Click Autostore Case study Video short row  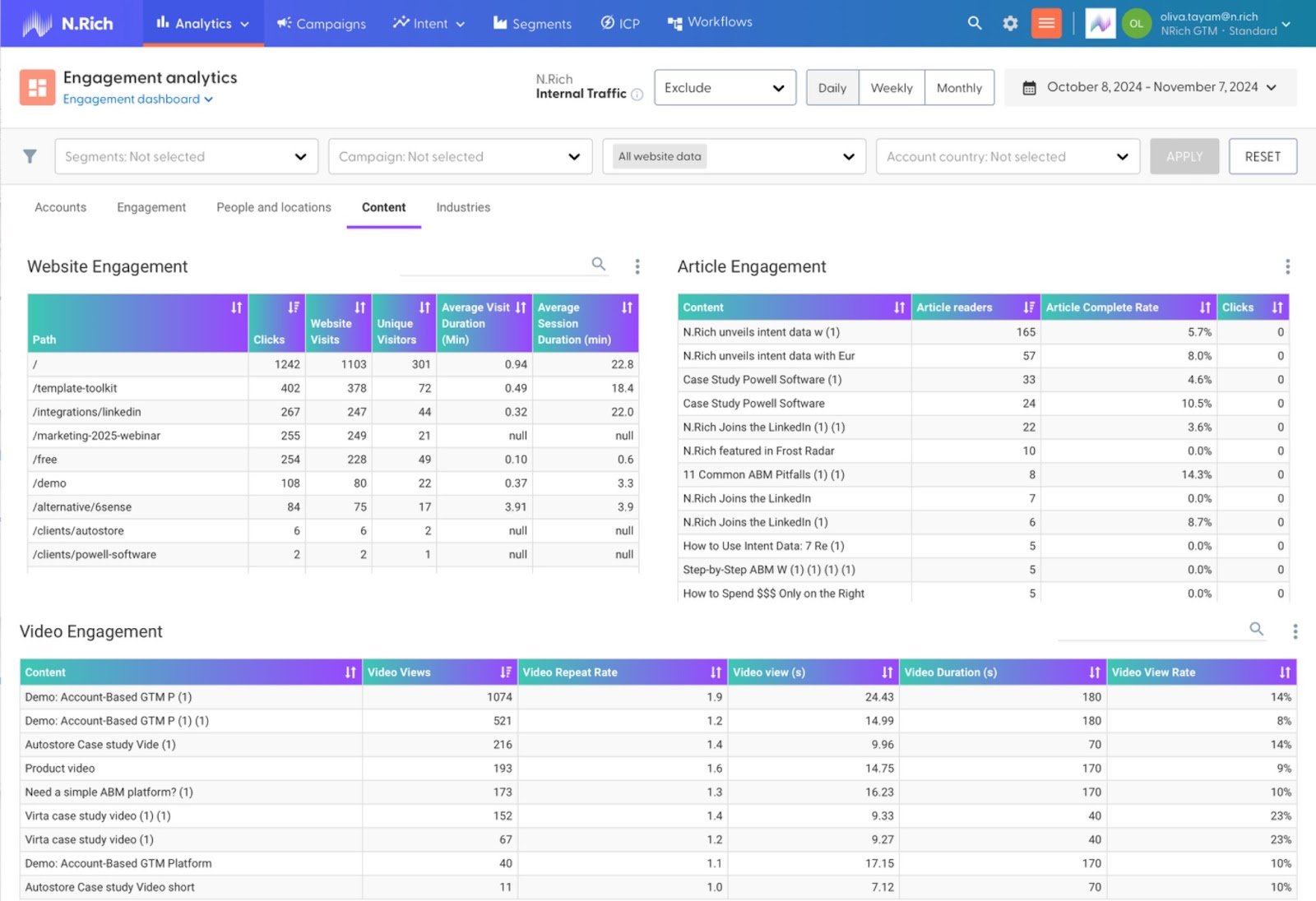(658, 888)
